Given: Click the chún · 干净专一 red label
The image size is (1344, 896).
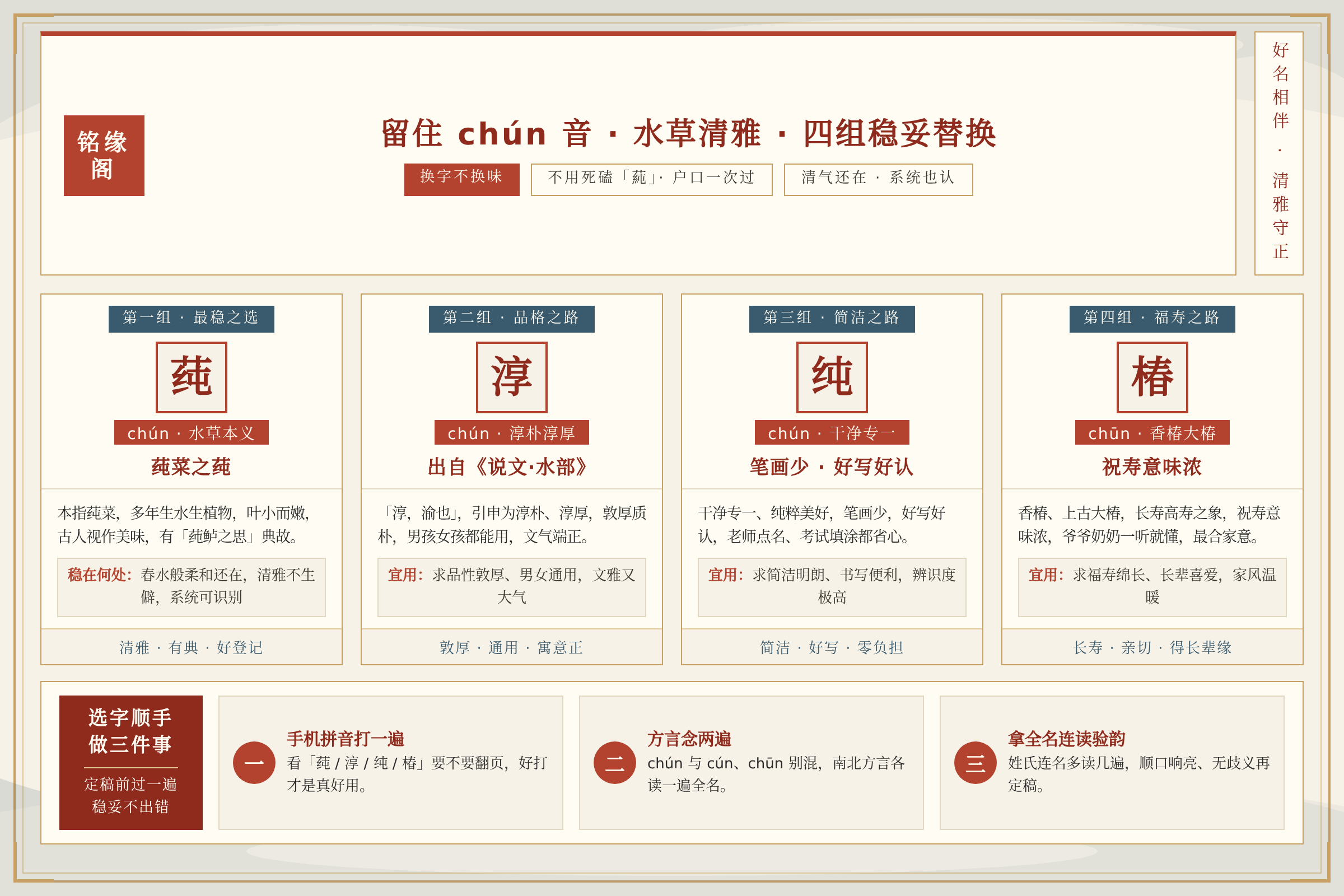Looking at the screenshot, I should 832,432.
